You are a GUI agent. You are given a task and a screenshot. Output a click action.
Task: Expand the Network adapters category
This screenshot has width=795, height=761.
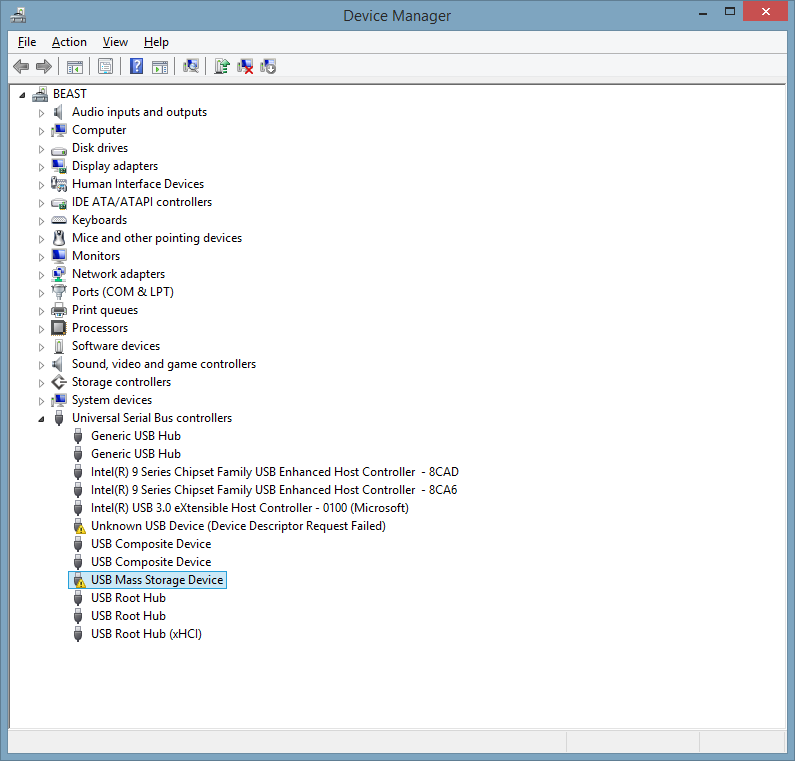[x=42, y=275]
